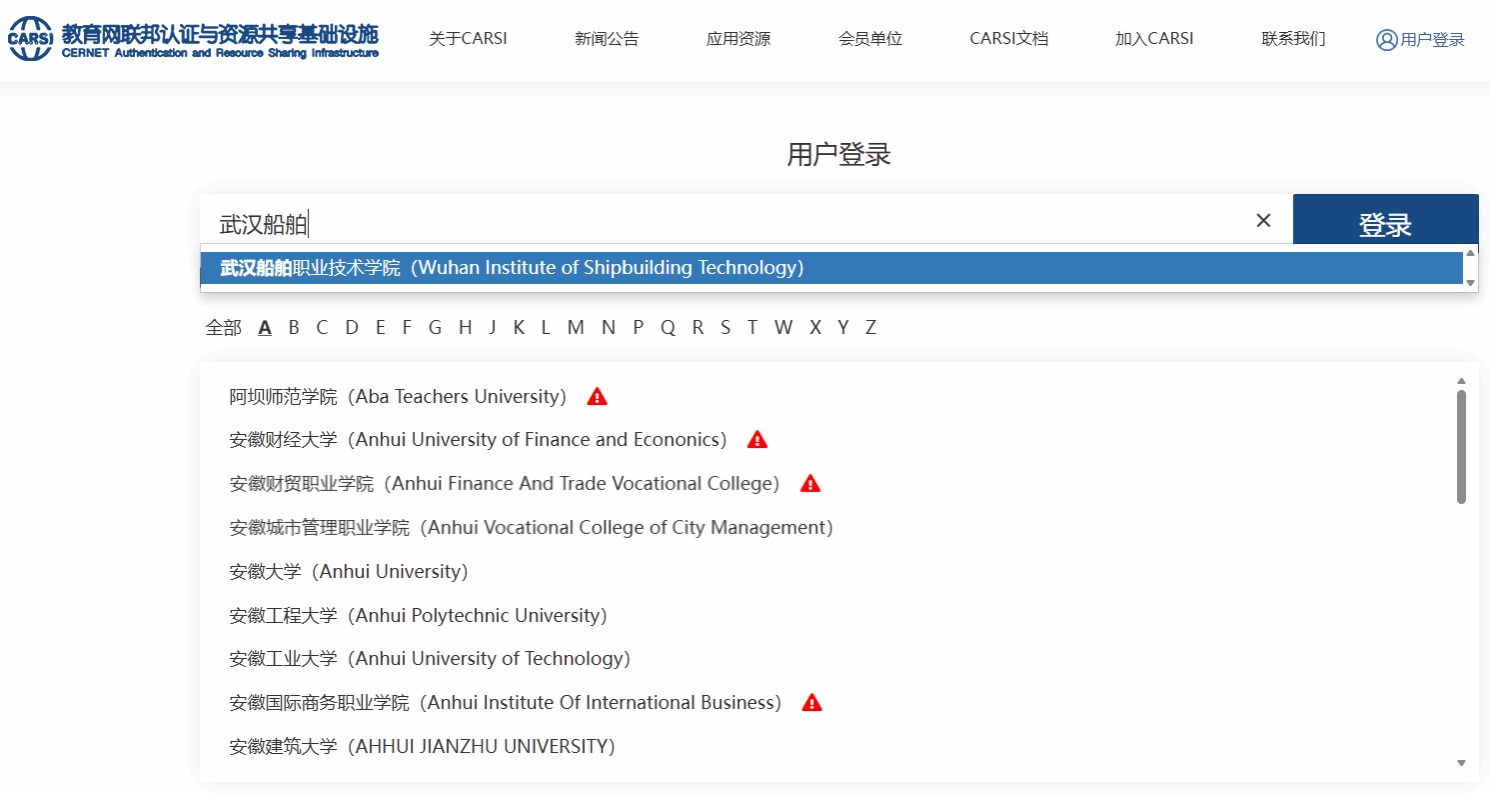Click warning icon beside Aba Teachers University
The height and width of the screenshot is (793, 1490).
pos(597,397)
